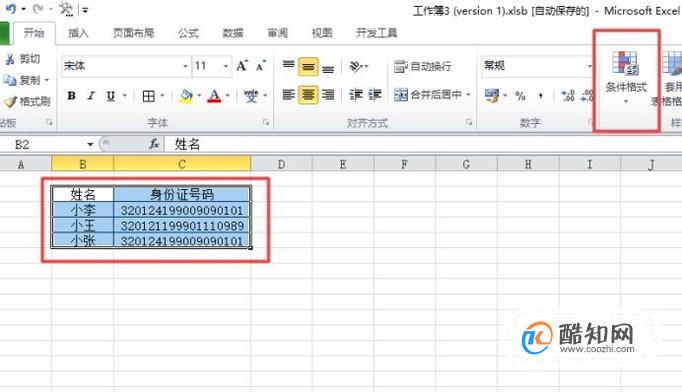The width and height of the screenshot is (682, 392).
Task: Expand the Name Box dropdown arrow
Action: (x=90, y=144)
